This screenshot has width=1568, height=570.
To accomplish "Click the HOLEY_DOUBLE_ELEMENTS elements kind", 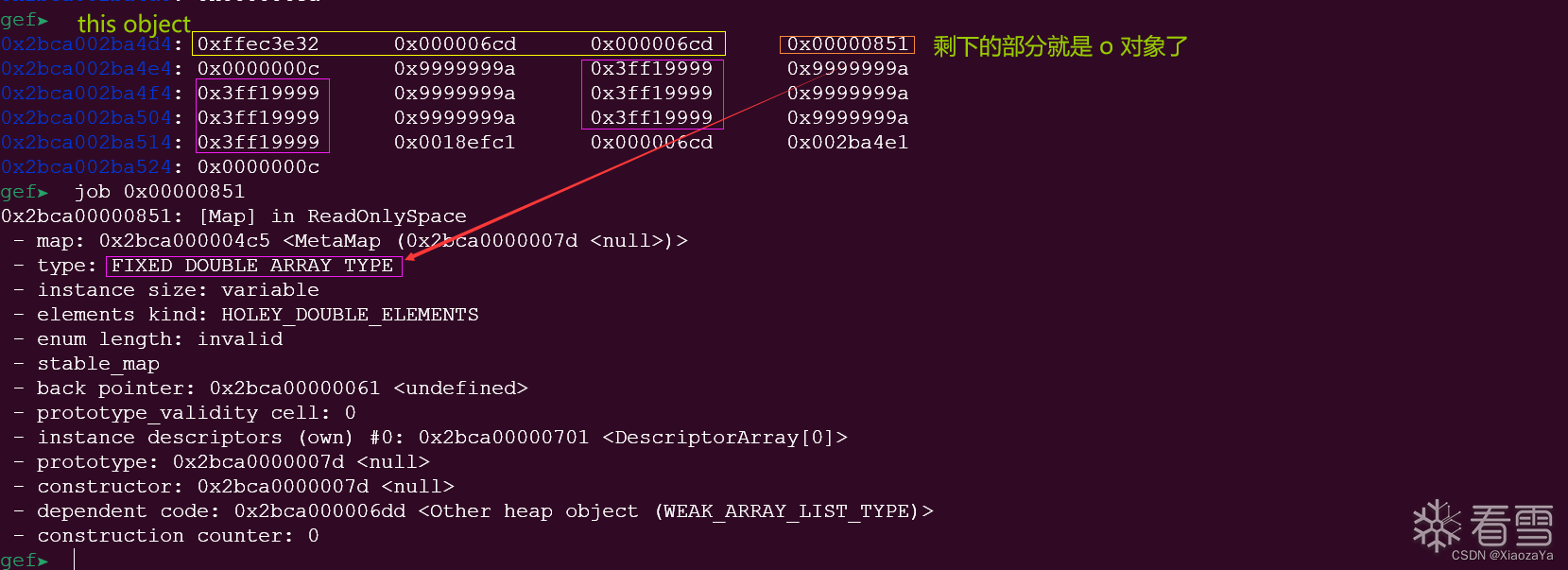I will tap(350, 315).
